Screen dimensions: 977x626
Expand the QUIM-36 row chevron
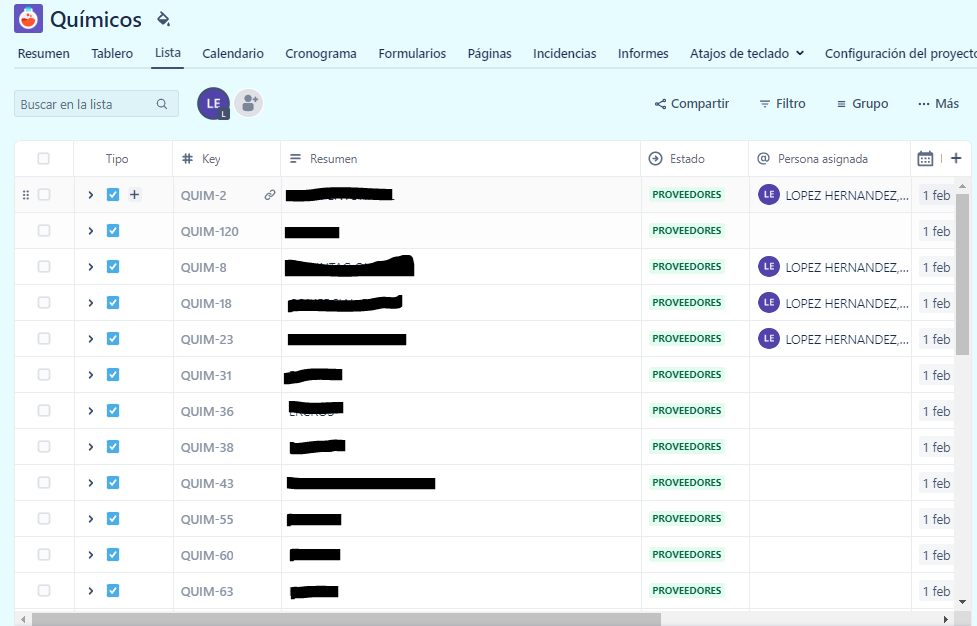point(90,411)
